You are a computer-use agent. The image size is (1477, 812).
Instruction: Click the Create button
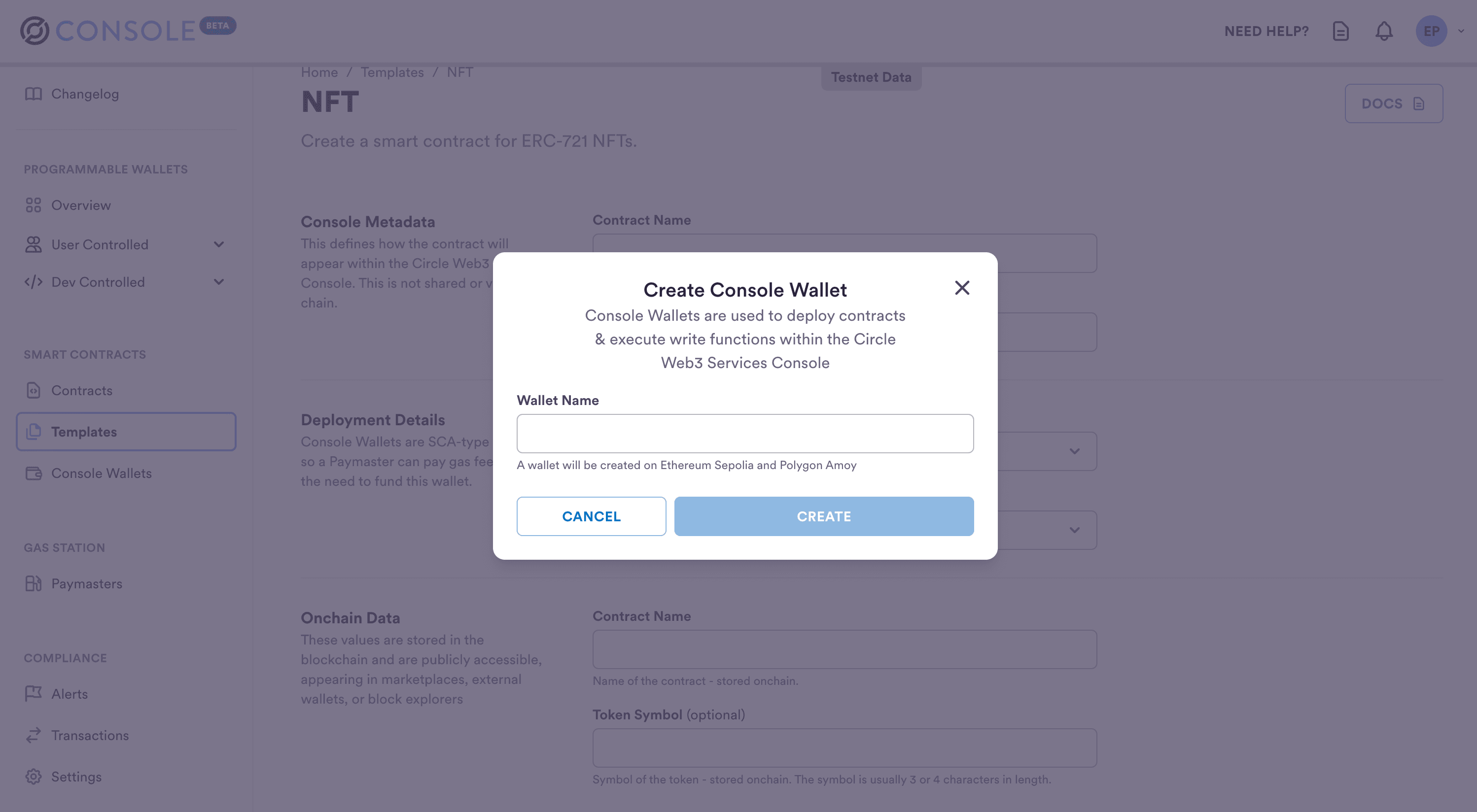pyautogui.click(x=824, y=516)
